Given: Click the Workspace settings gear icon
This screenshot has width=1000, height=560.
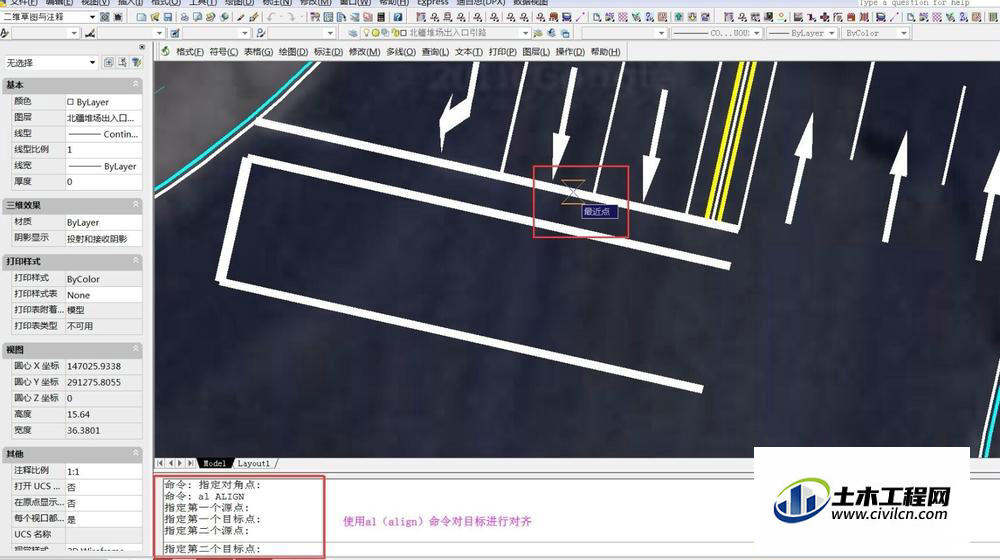Looking at the screenshot, I should coord(105,17).
